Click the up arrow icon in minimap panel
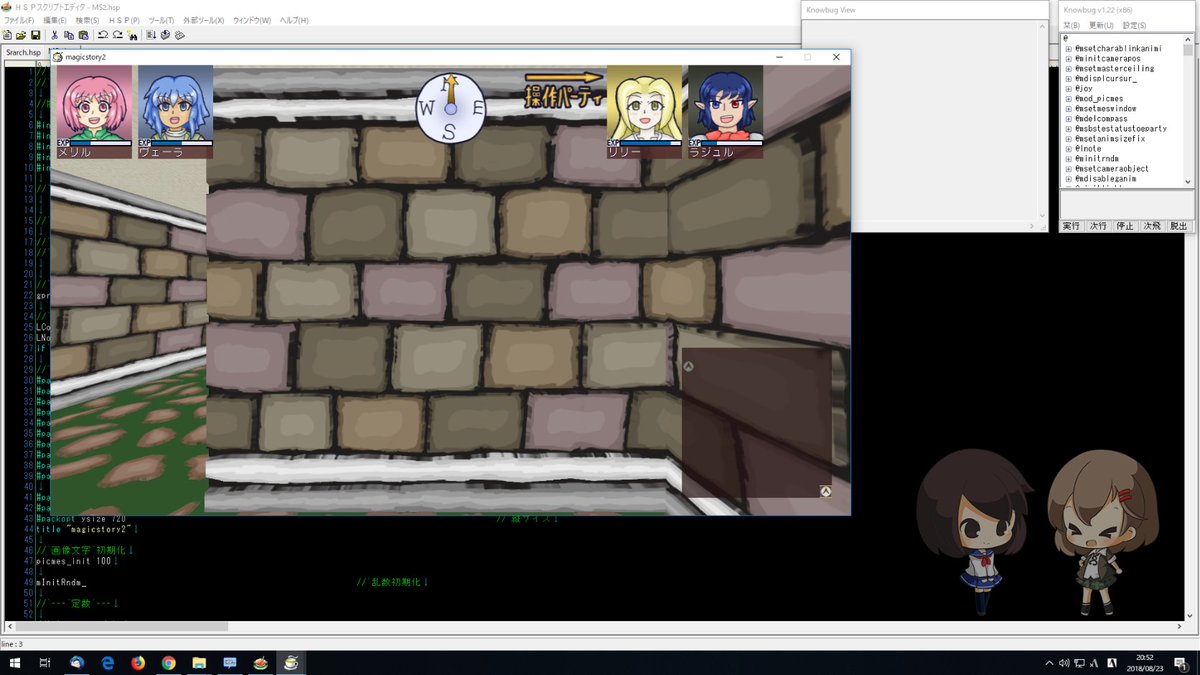This screenshot has height=675, width=1200. tap(689, 367)
